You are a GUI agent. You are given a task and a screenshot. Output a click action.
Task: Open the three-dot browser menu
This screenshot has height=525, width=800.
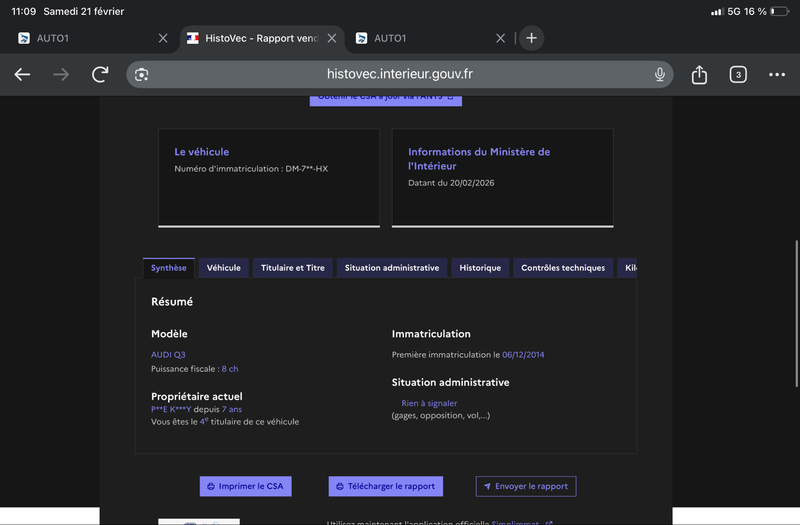coord(777,75)
